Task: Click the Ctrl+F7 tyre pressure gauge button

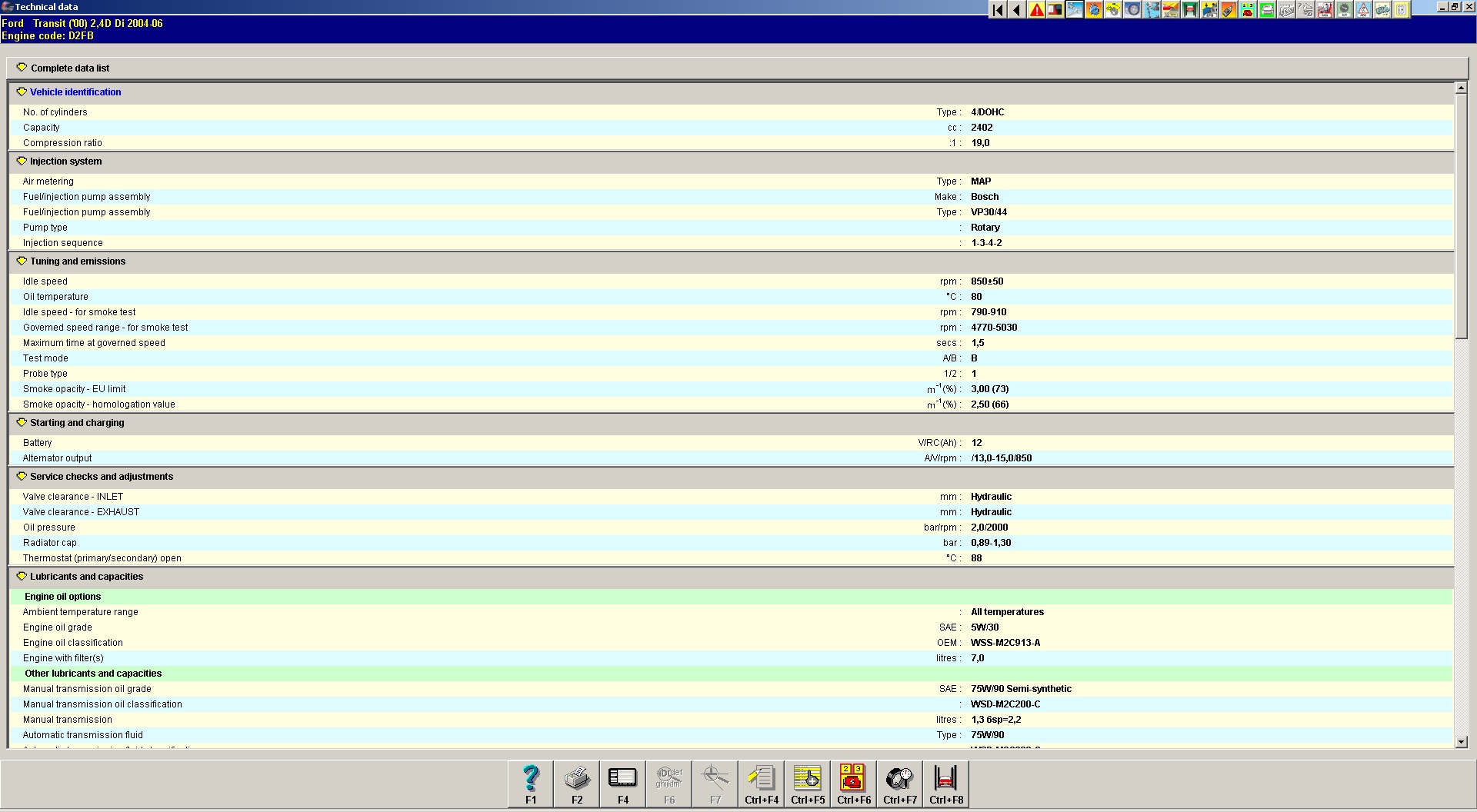Action: (x=899, y=784)
